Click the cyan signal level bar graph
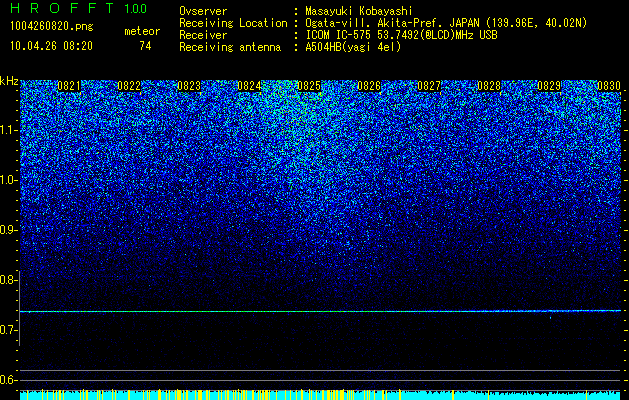This screenshot has height=400, width=629. tap(320, 395)
